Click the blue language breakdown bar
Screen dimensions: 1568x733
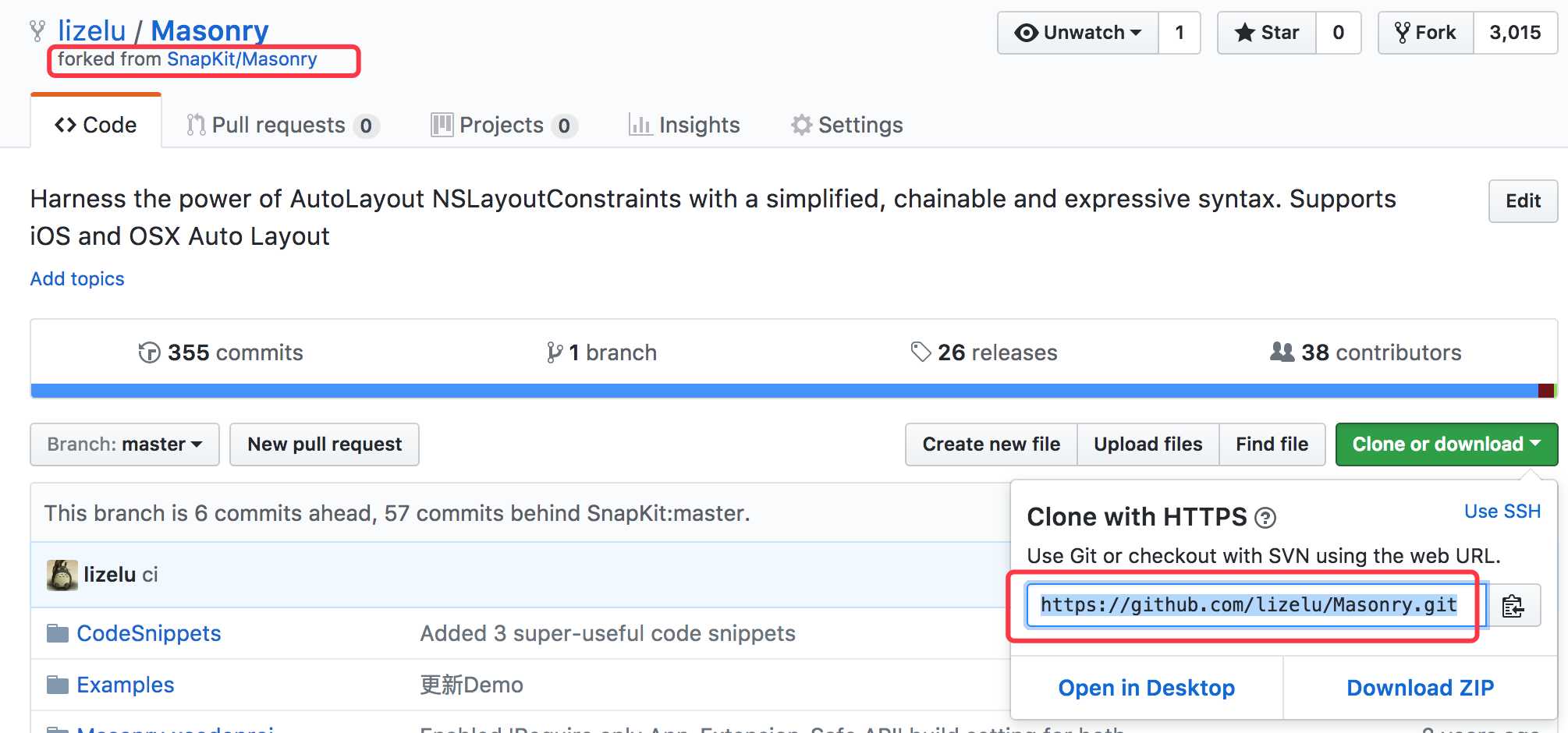point(784,391)
